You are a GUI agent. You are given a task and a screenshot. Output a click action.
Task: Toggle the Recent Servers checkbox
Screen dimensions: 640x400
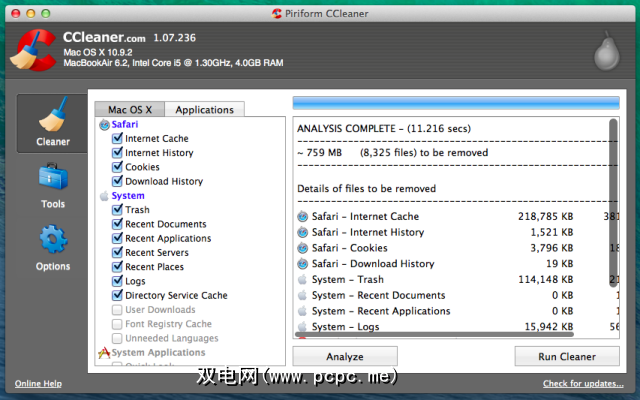(x=117, y=253)
